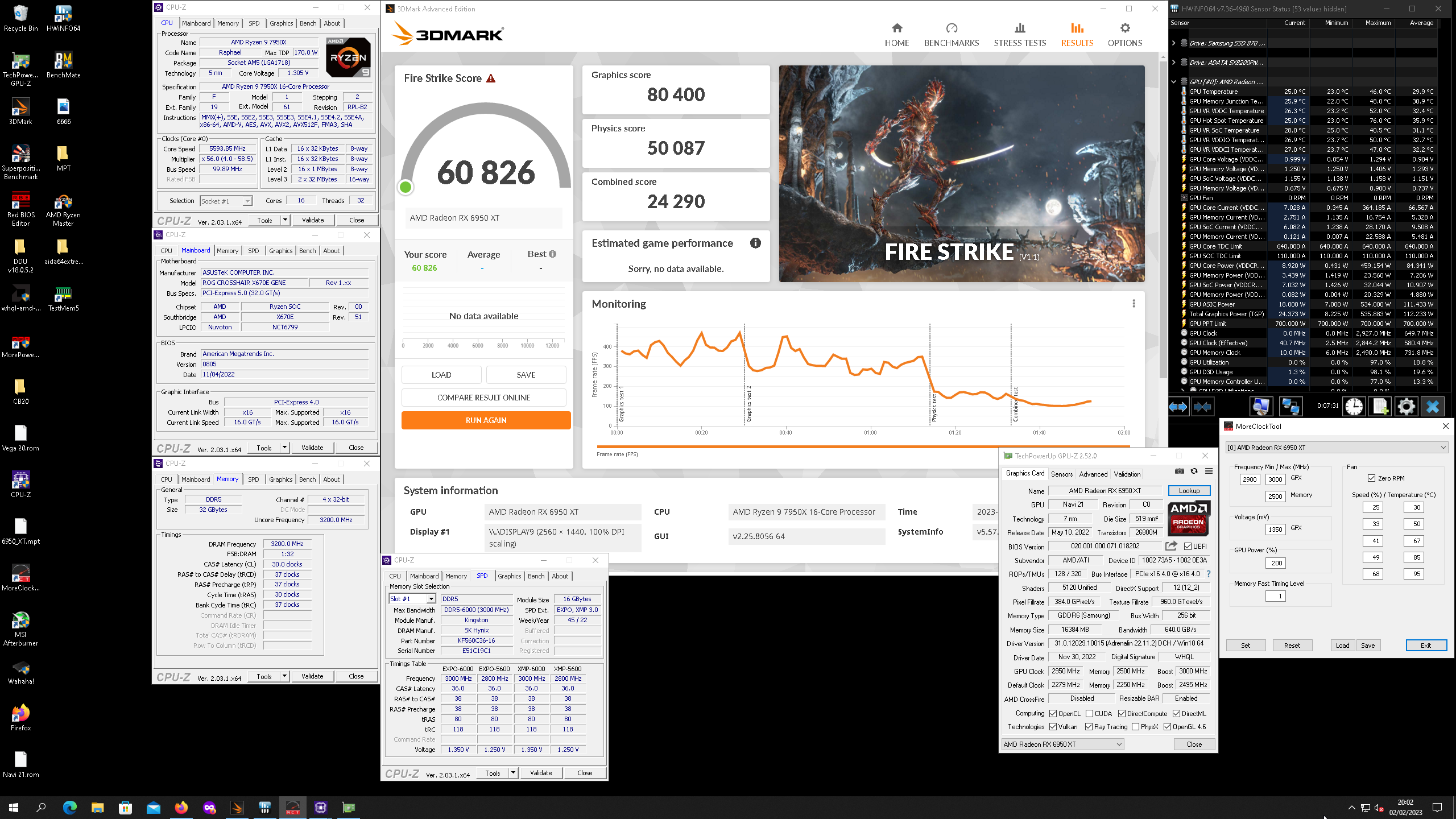Click HWiNFO network monitors remote icon

pyautogui.click(x=1290, y=407)
